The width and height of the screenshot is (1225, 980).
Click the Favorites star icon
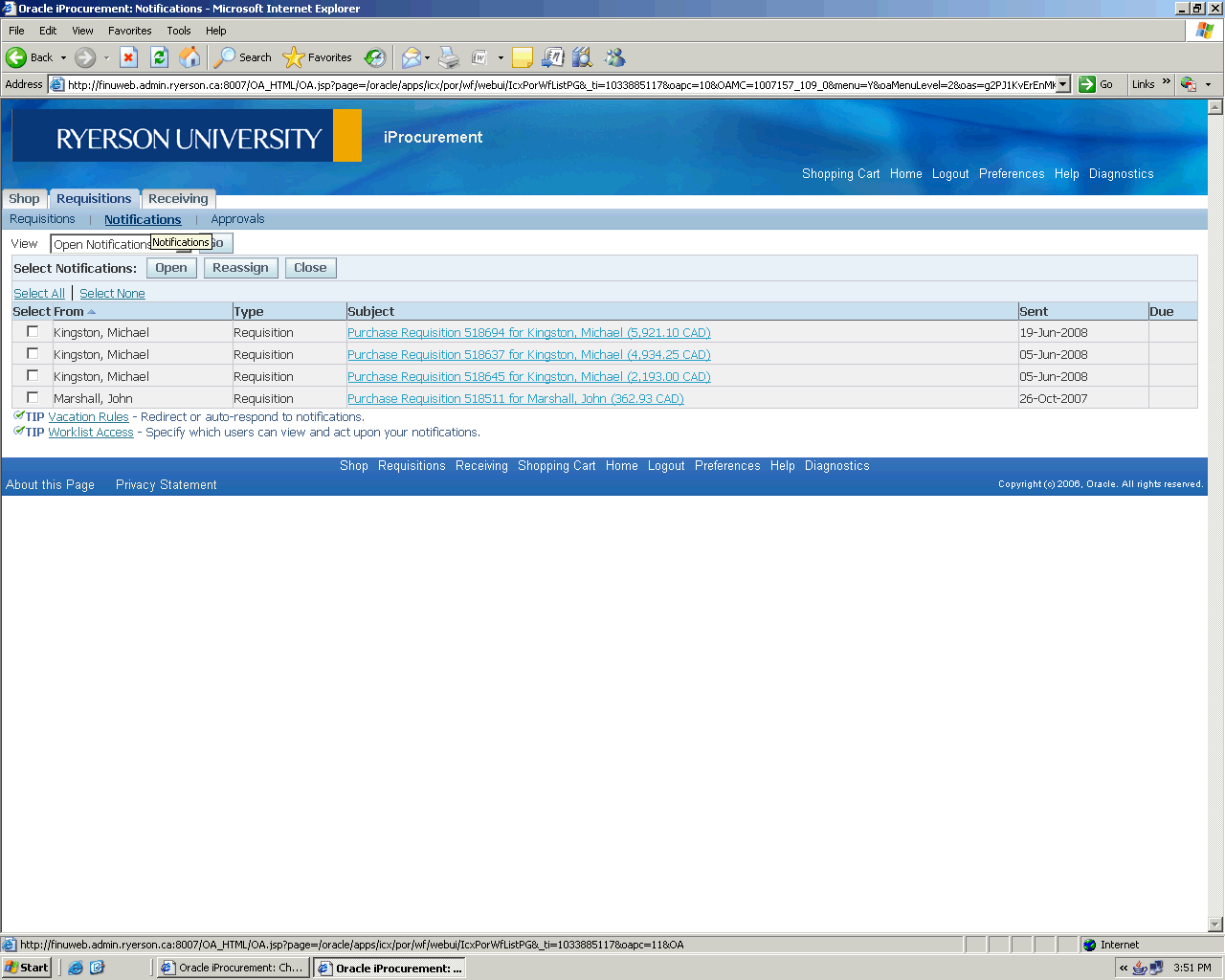[x=294, y=57]
